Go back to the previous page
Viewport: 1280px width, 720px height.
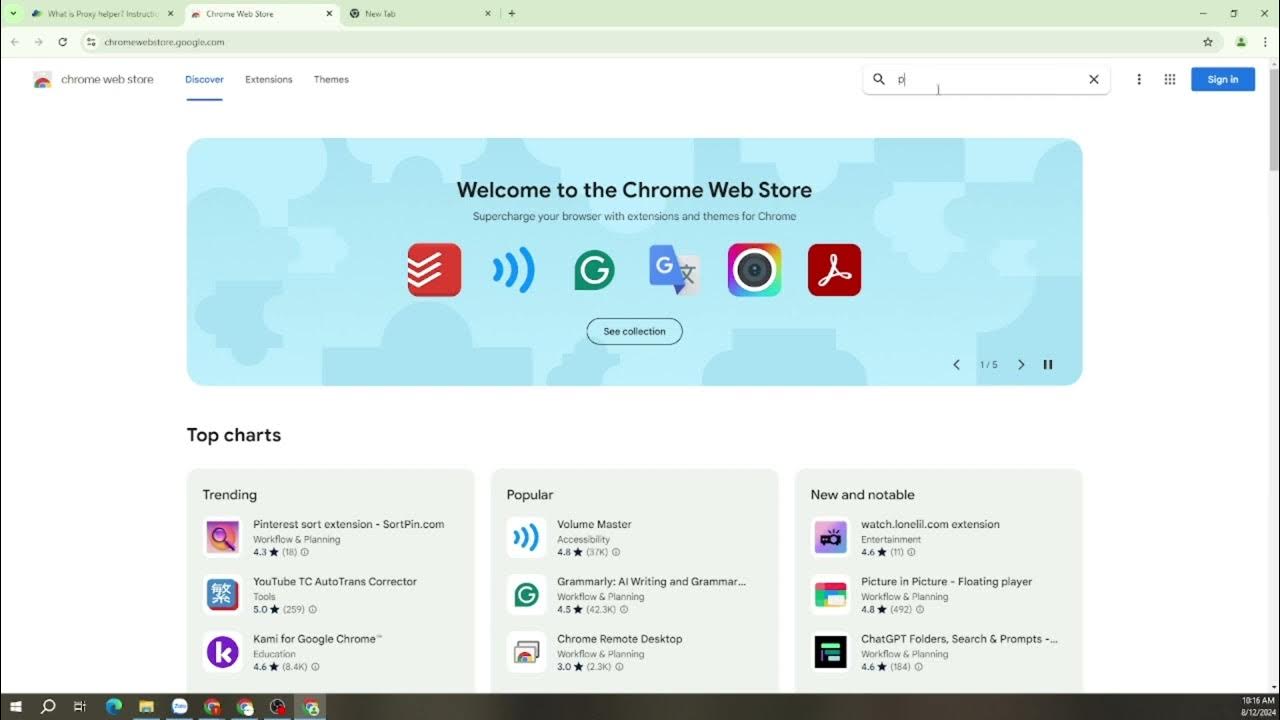pyautogui.click(x=15, y=42)
